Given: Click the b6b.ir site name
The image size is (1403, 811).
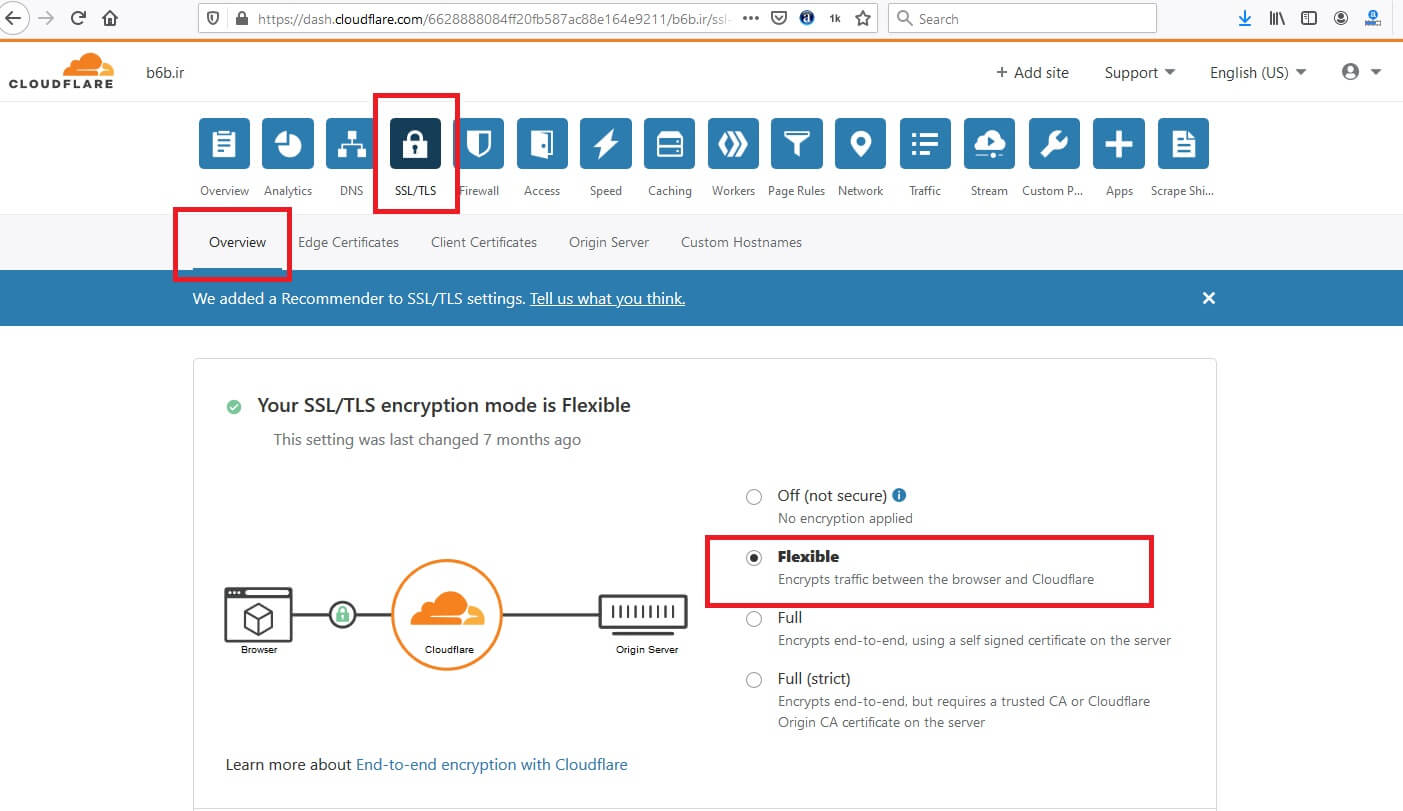Looking at the screenshot, I should coord(165,72).
